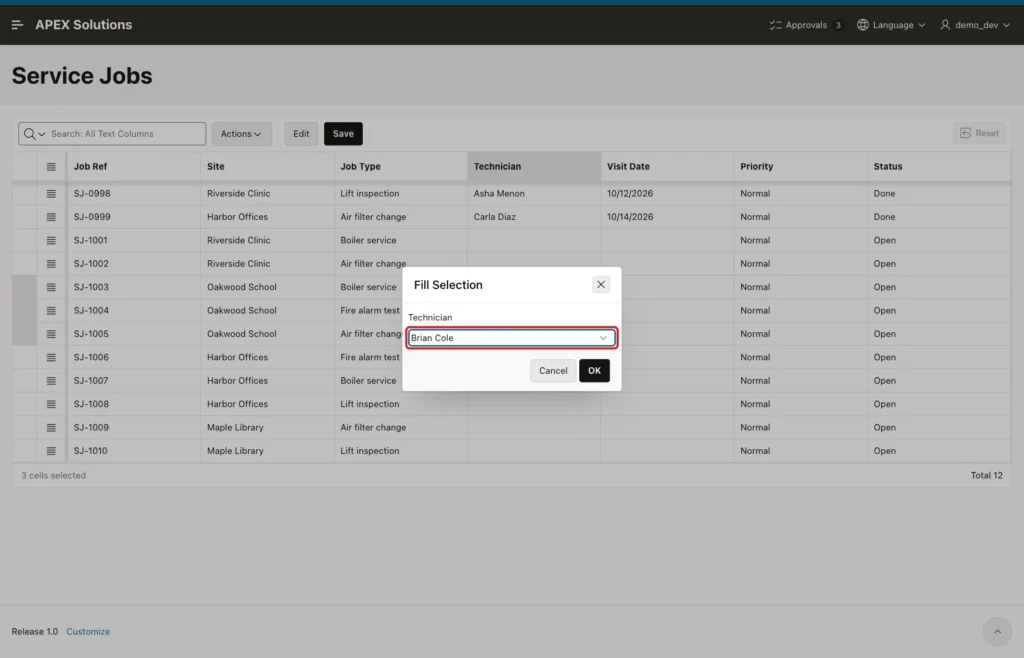1024x658 pixels.
Task: Open the row actions menu for SJ-1001
Action: [x=51, y=240]
